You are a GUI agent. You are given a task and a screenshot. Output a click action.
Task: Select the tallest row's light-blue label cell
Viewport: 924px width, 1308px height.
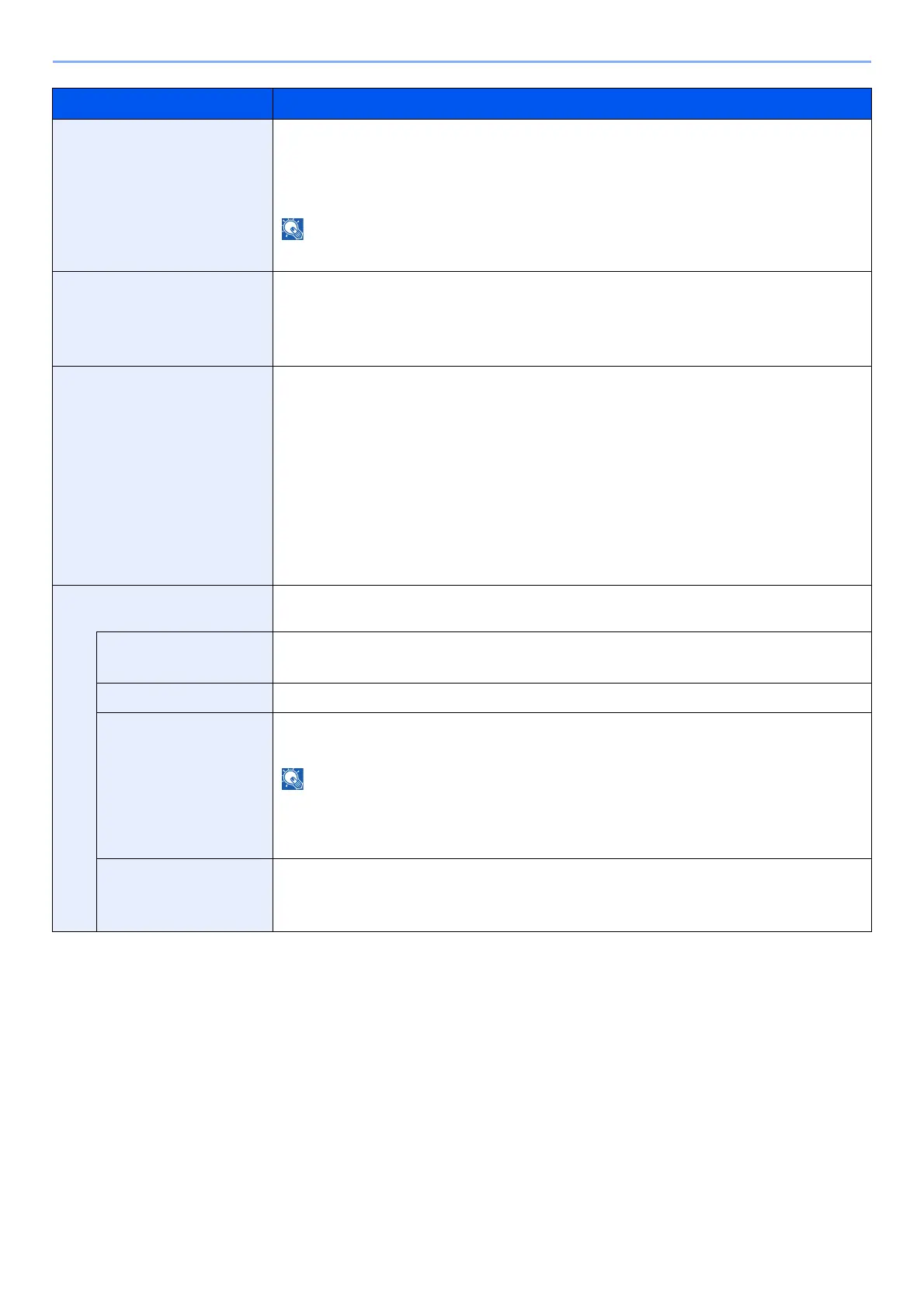coord(162,475)
